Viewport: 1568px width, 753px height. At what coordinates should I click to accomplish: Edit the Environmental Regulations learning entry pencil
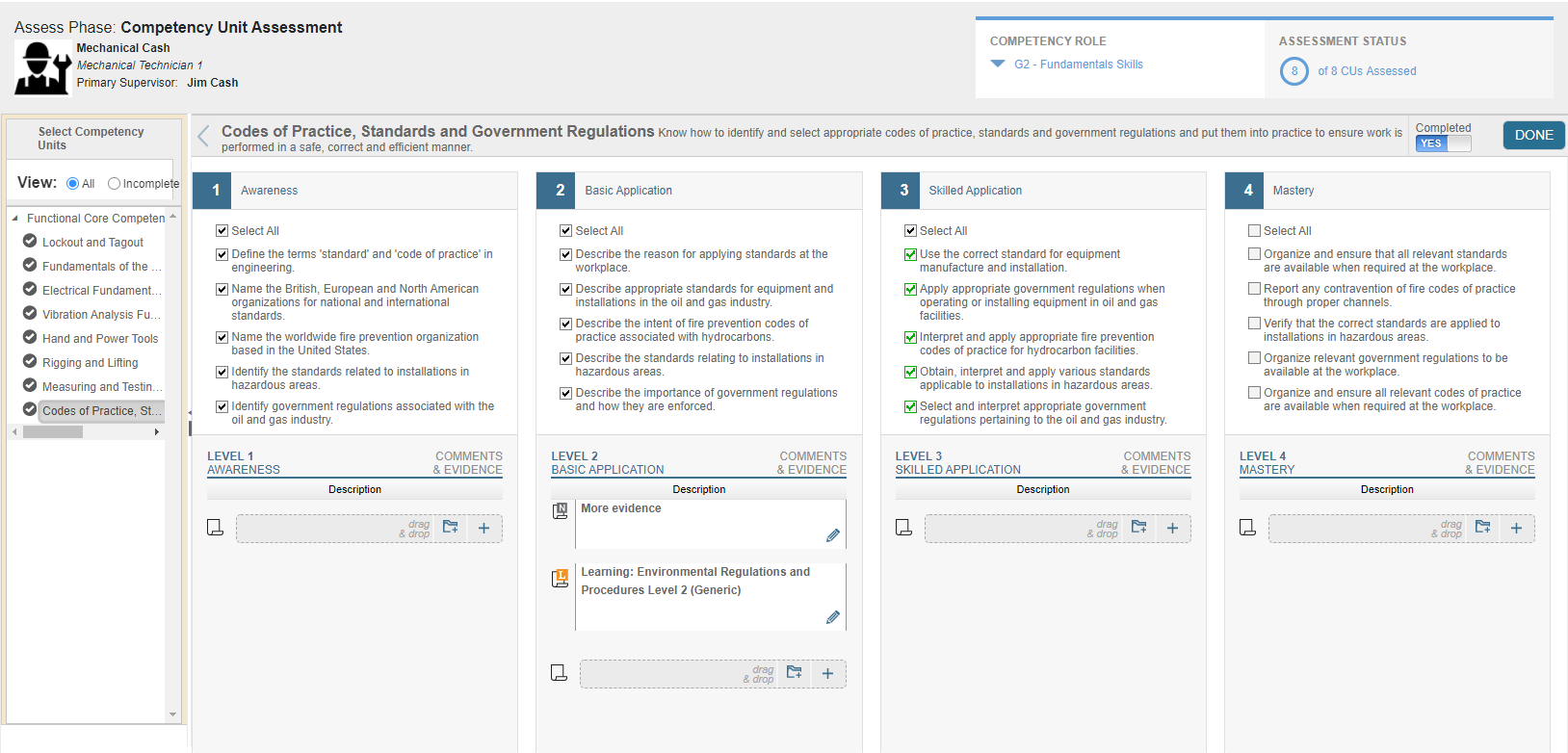tap(833, 617)
